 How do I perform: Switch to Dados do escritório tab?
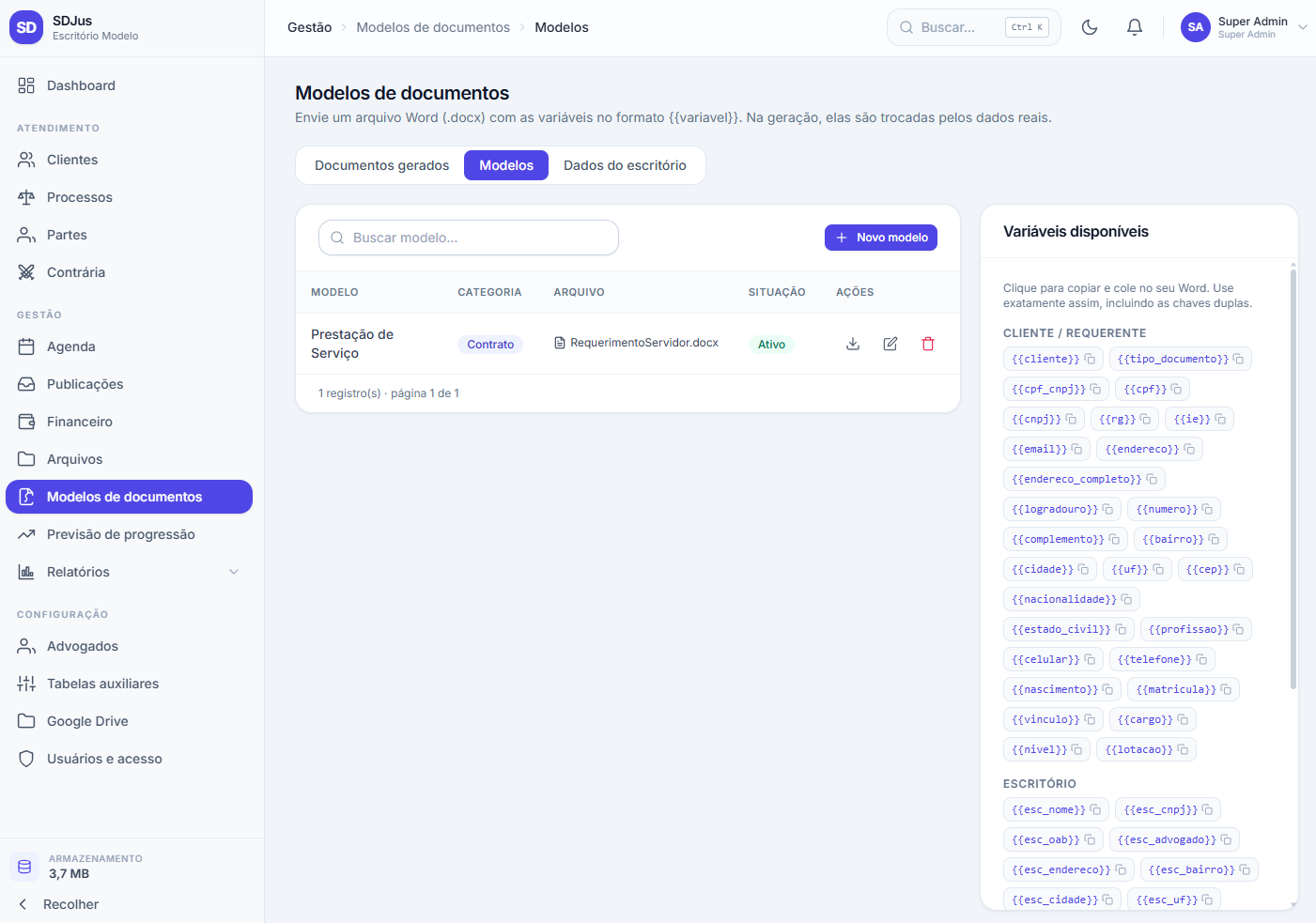(625, 165)
